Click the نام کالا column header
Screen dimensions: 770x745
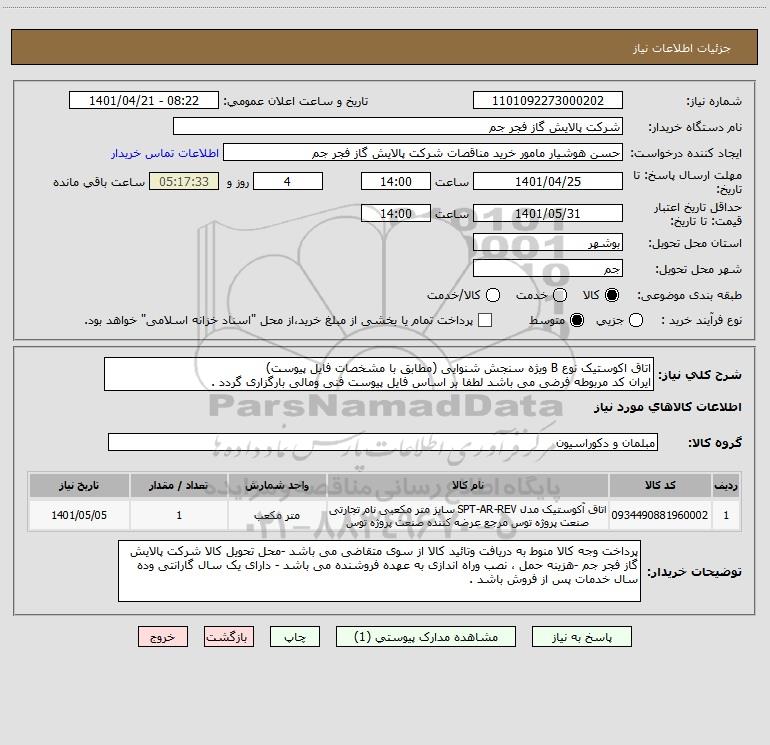[468, 485]
